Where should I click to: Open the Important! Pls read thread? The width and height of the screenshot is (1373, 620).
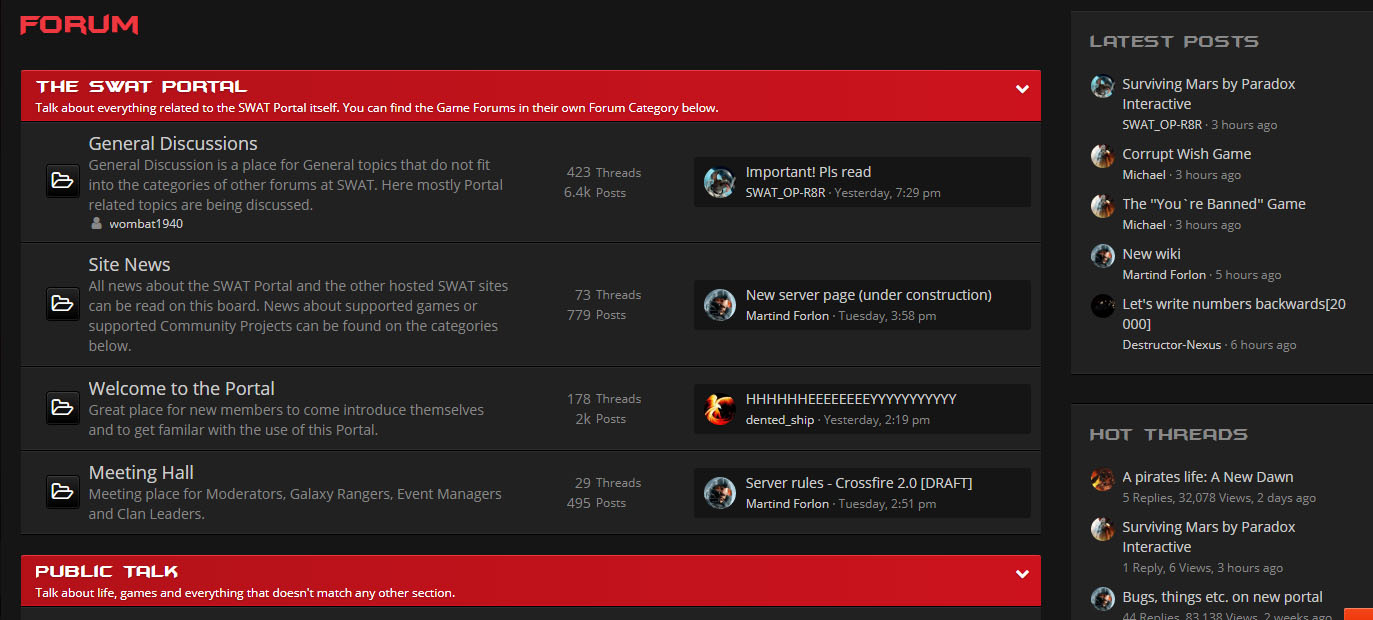[808, 172]
